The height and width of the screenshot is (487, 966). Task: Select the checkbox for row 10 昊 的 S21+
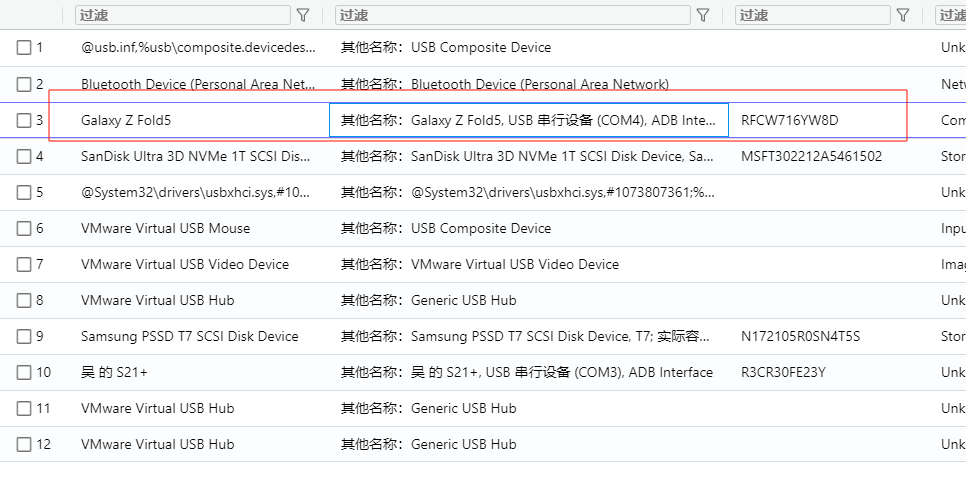tap(23, 372)
